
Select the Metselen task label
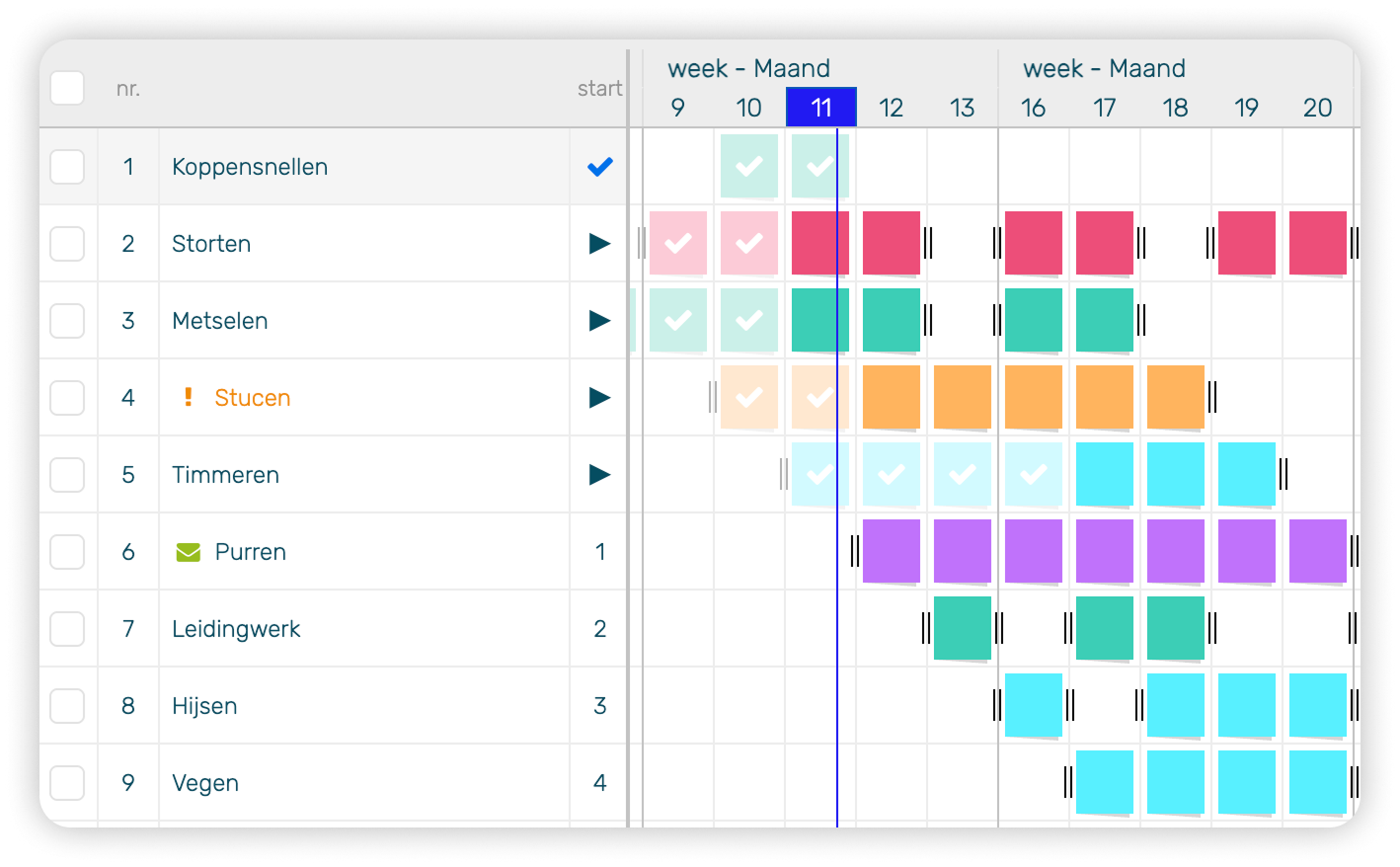pyautogui.click(x=220, y=321)
